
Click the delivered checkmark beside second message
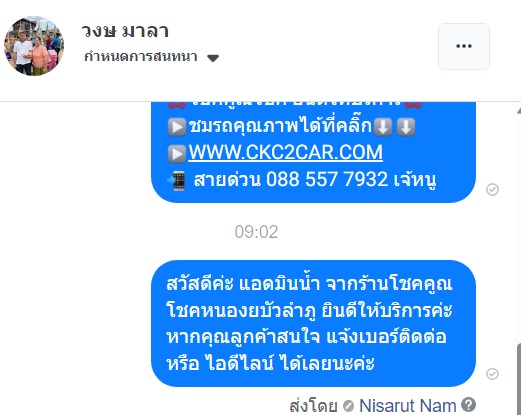click(x=492, y=374)
